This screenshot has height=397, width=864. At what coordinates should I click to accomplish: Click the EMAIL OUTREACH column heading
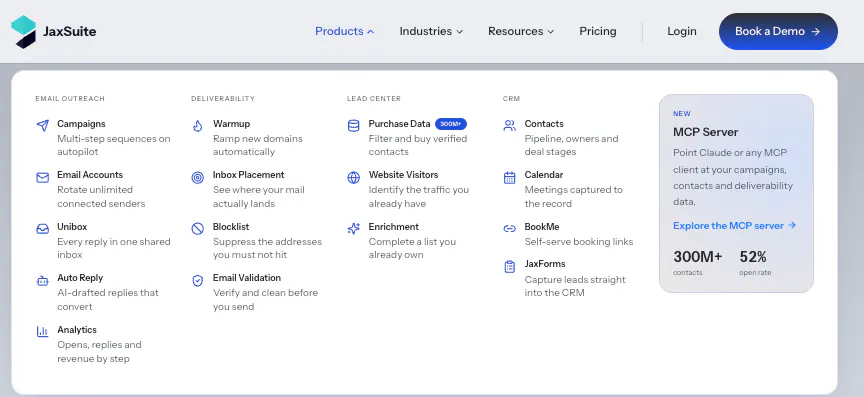coord(70,99)
